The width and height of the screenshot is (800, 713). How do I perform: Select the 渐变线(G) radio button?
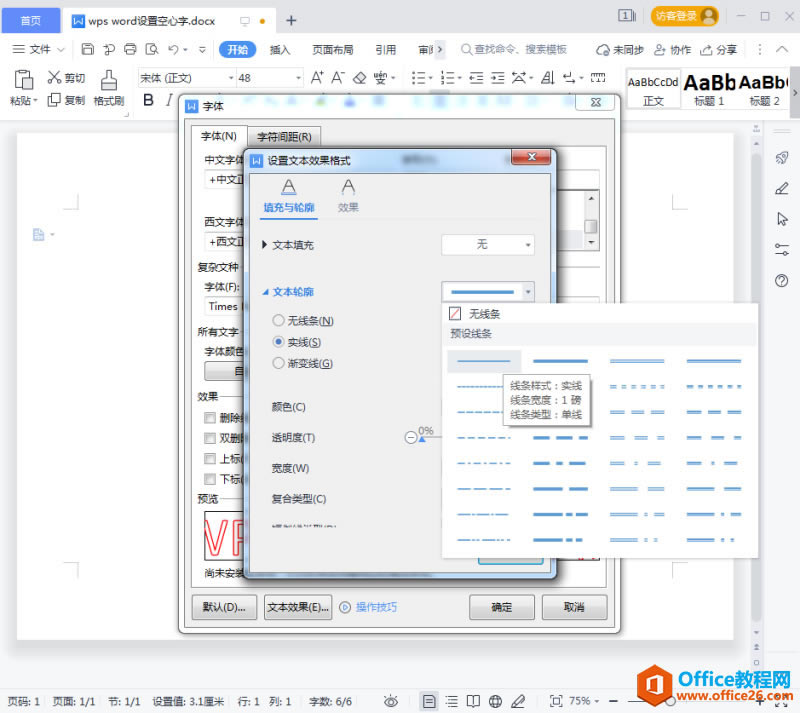pyautogui.click(x=278, y=363)
